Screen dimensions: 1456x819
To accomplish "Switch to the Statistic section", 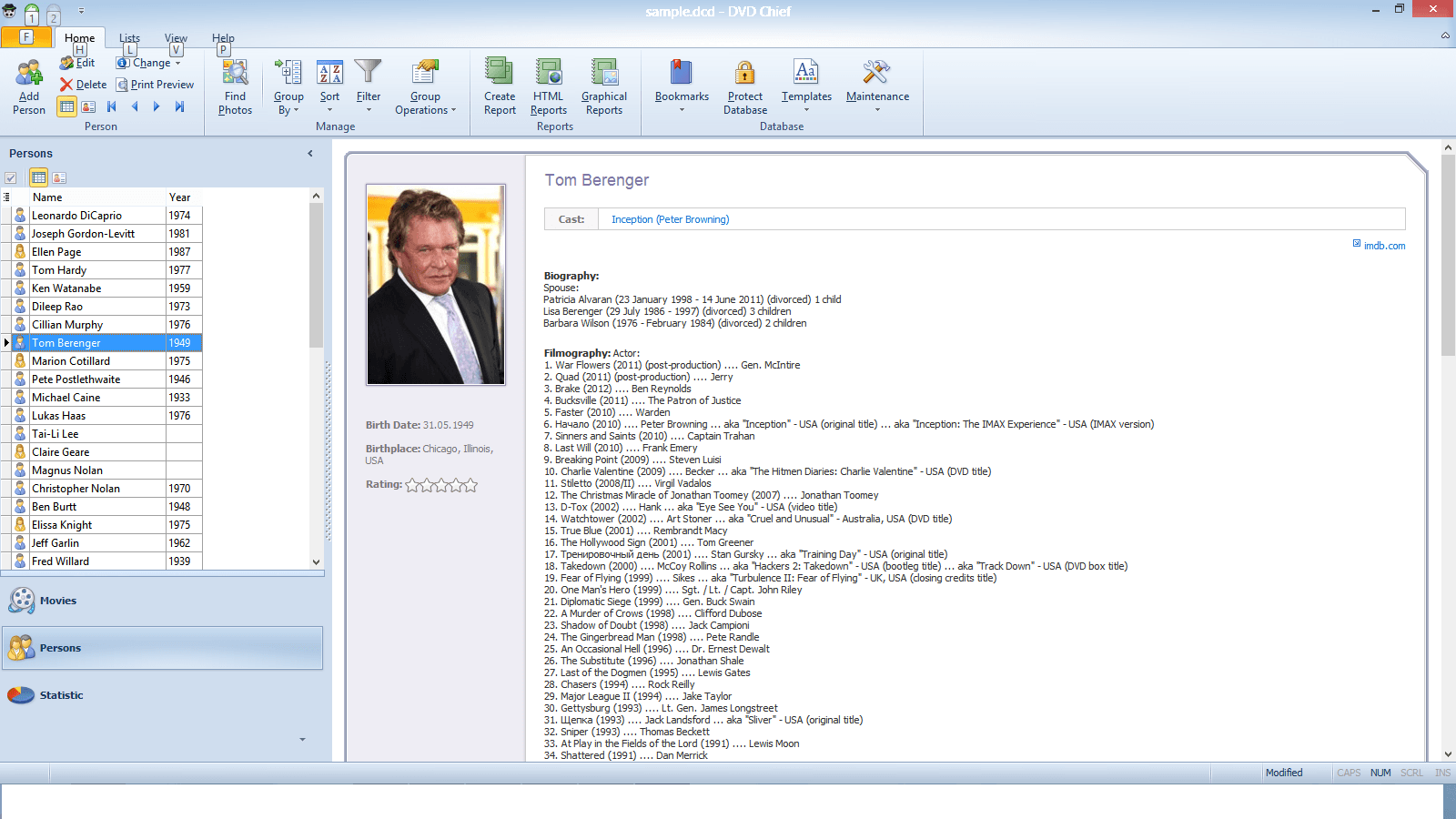I will (162, 695).
